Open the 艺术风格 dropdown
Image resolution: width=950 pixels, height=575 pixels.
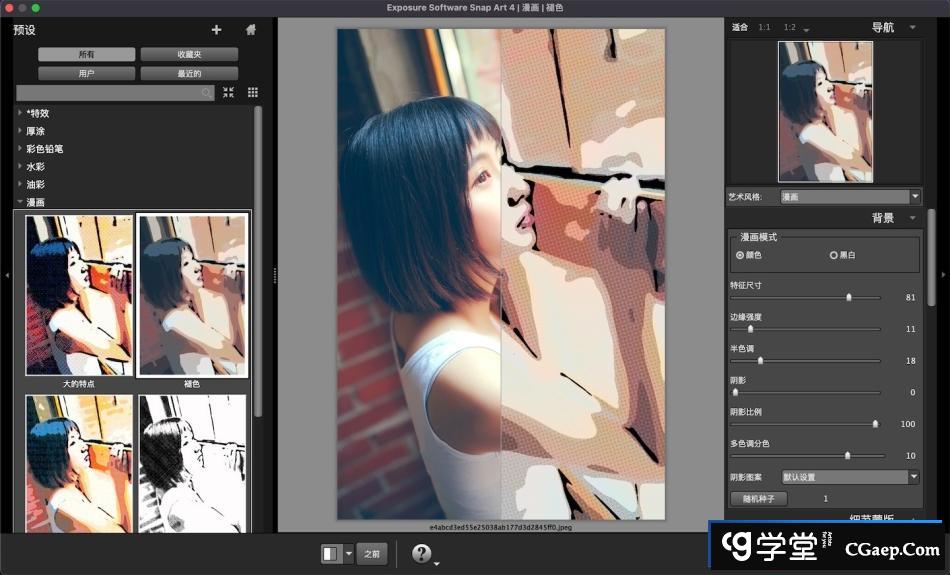pos(850,197)
